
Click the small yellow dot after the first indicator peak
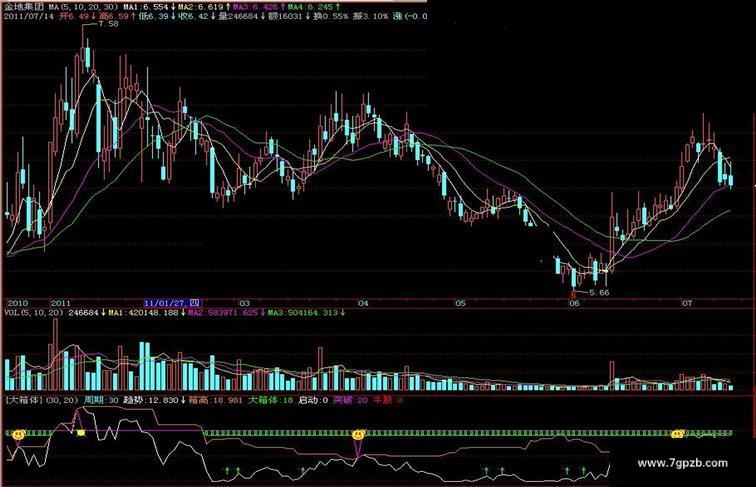click(x=81, y=433)
